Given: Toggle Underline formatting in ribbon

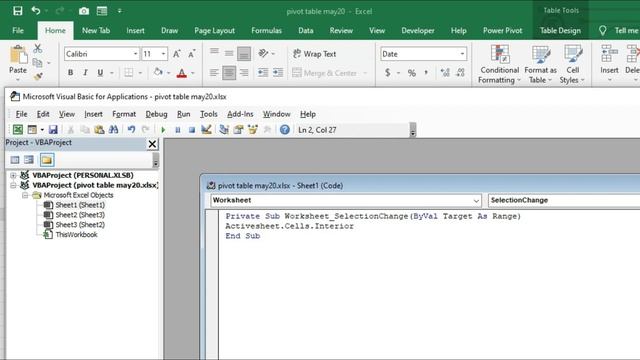Looking at the screenshot, I should tap(100, 73).
